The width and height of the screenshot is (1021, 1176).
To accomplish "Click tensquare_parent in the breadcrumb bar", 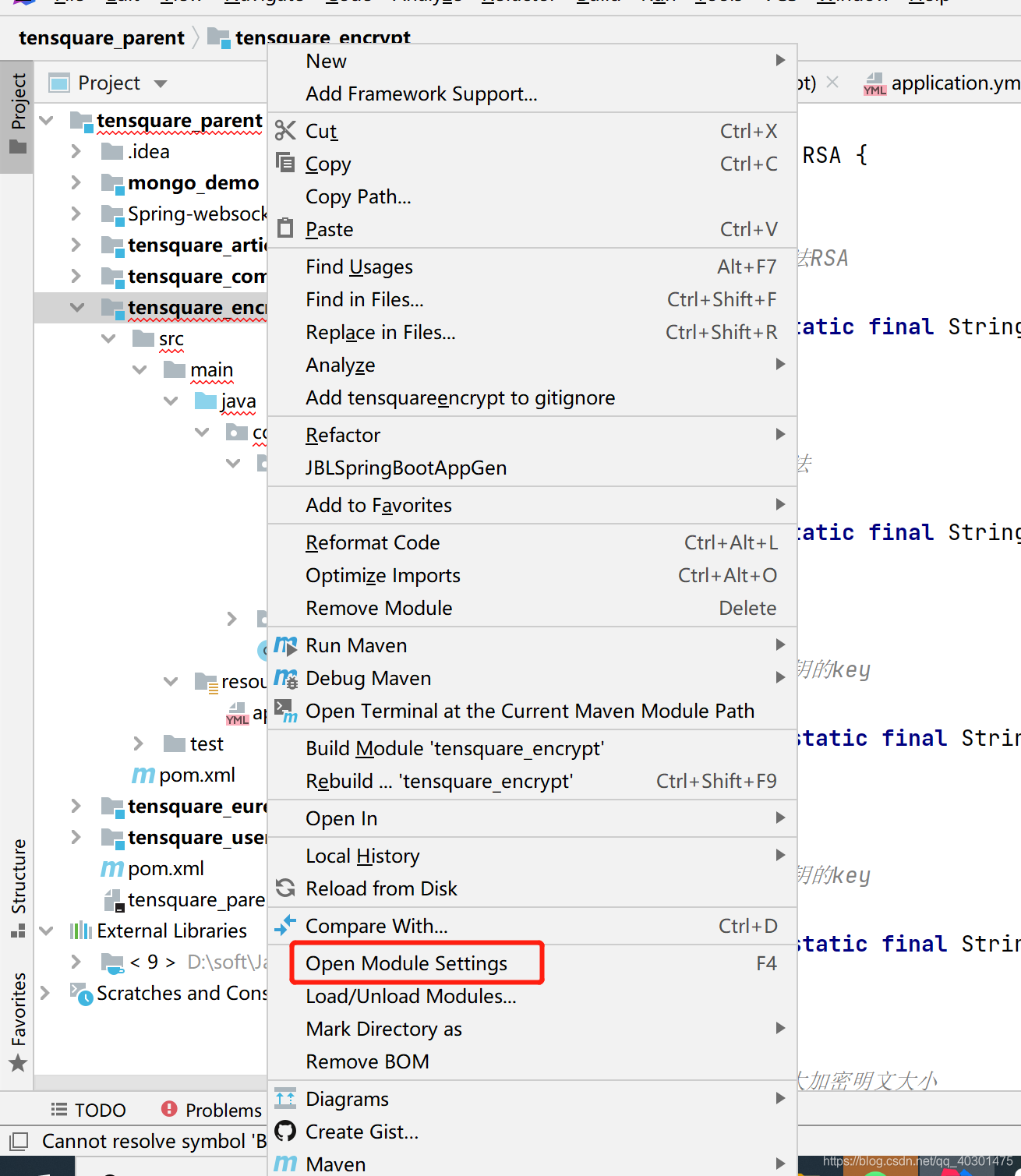I will tap(101, 37).
